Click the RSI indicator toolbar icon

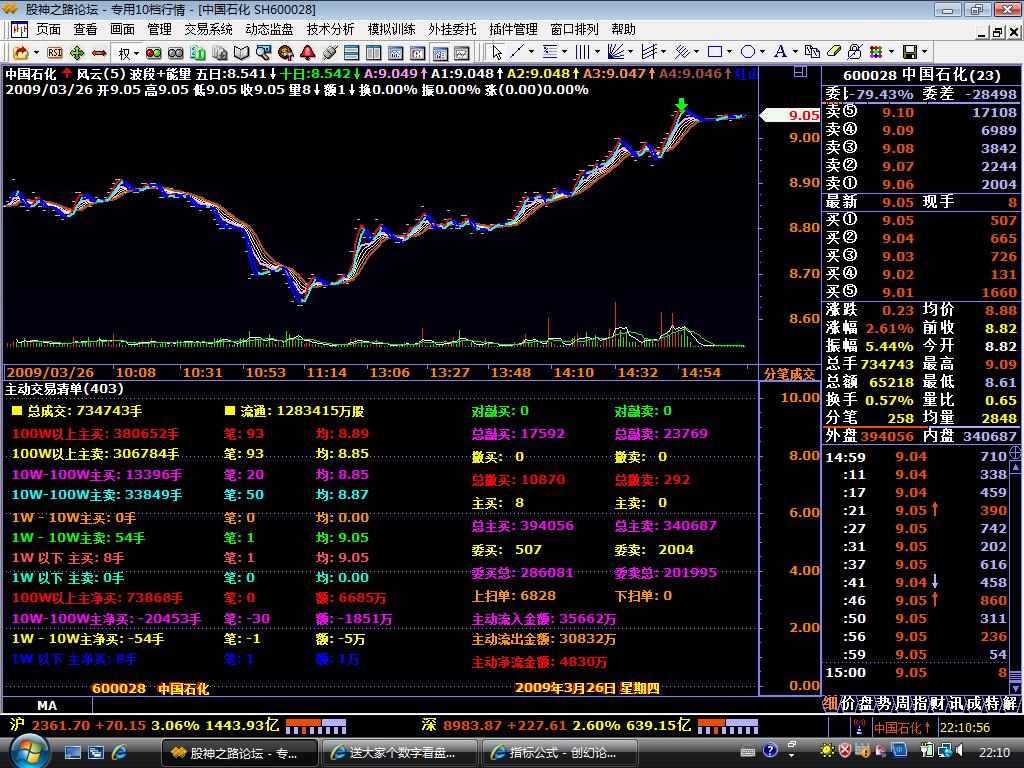tap(55, 52)
